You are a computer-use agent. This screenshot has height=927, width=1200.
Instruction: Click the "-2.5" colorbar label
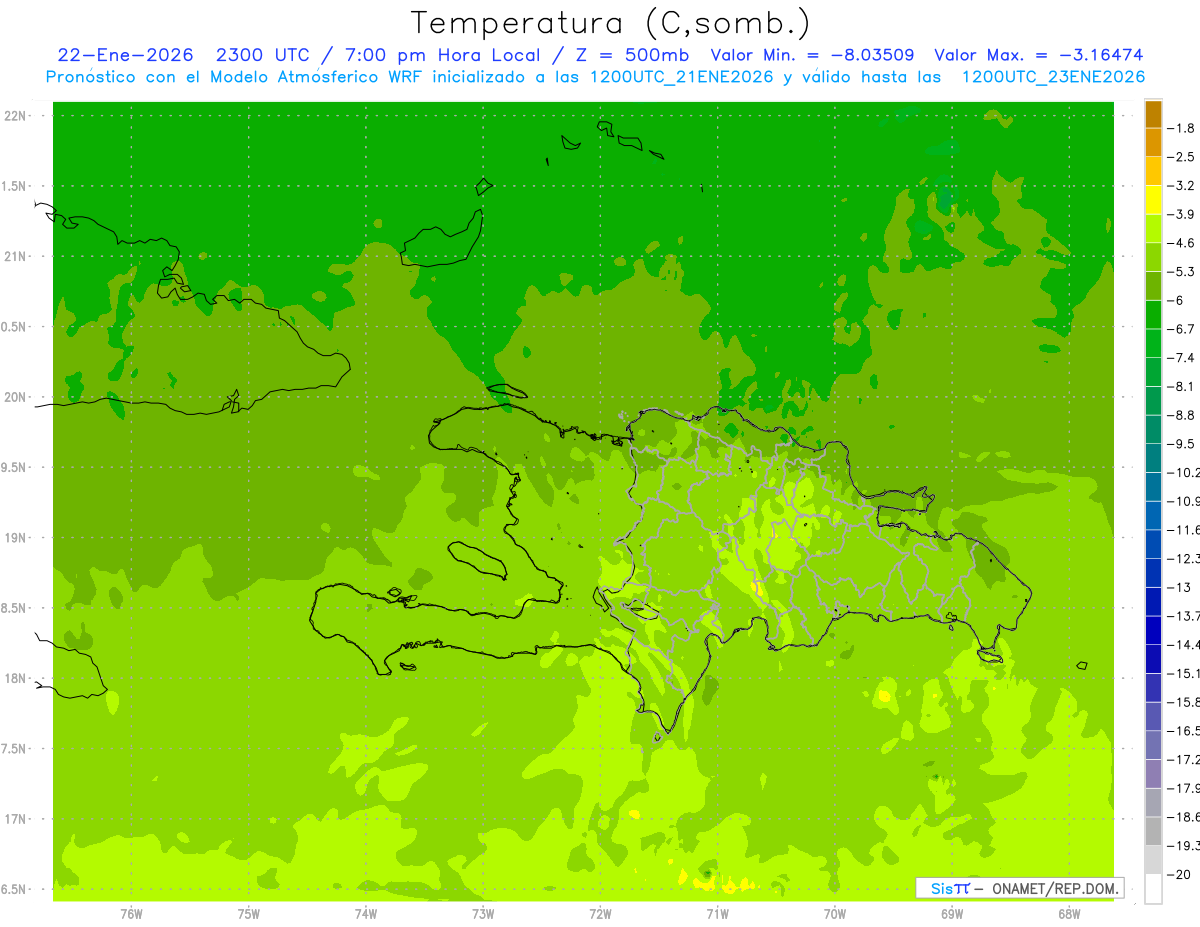coord(1182,157)
